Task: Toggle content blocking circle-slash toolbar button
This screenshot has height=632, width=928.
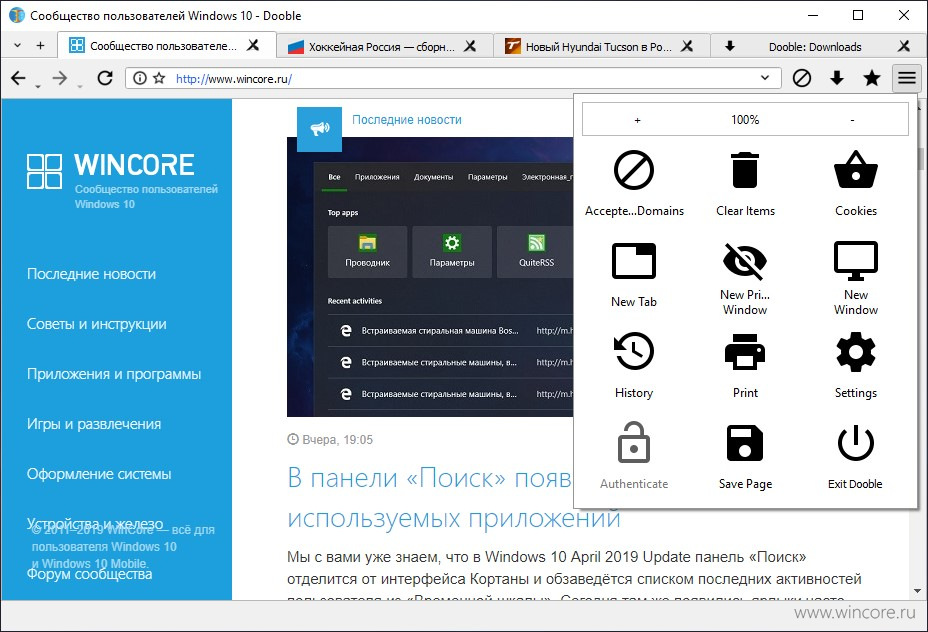Action: (802, 78)
